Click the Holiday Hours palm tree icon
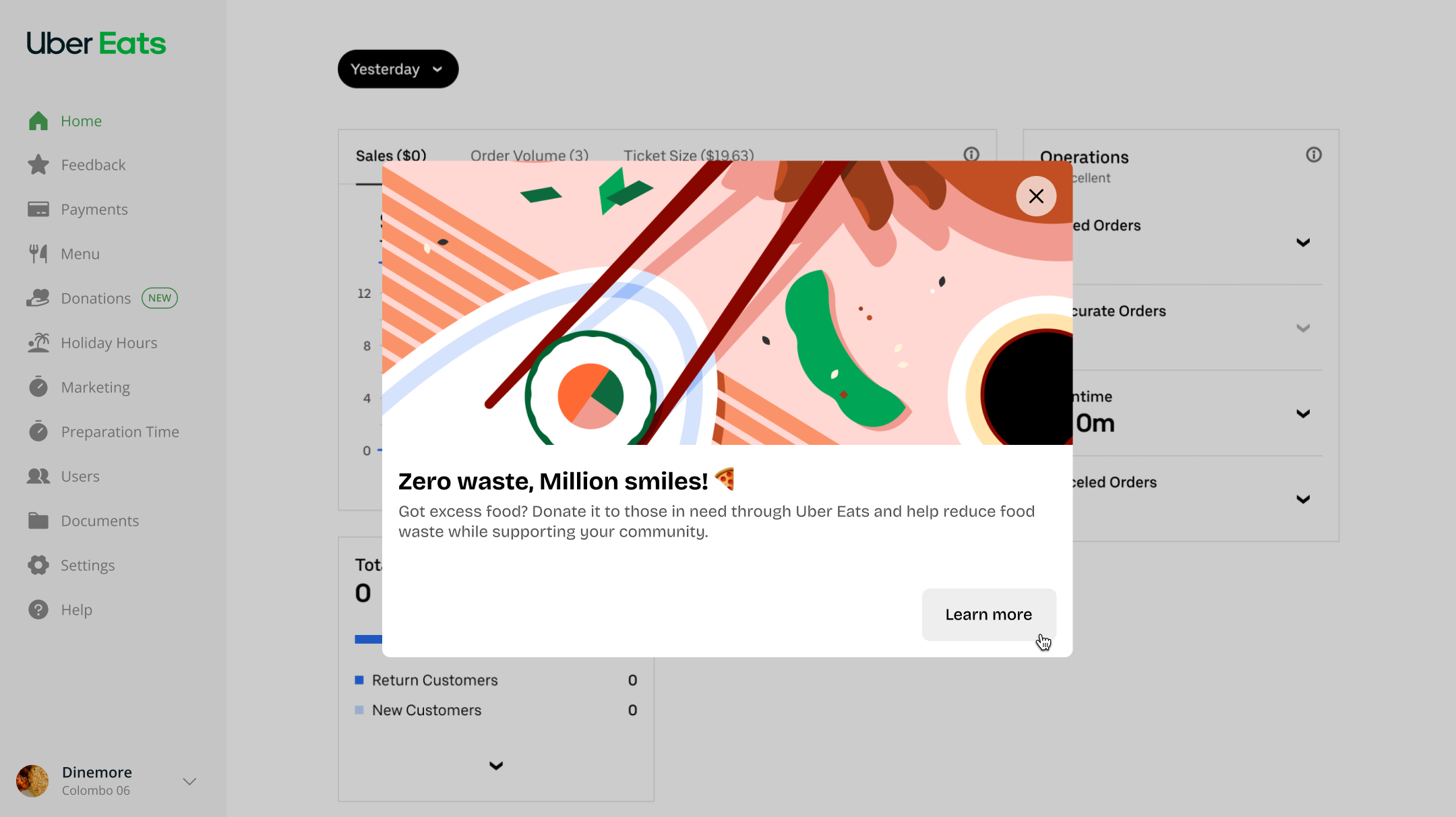 38,342
